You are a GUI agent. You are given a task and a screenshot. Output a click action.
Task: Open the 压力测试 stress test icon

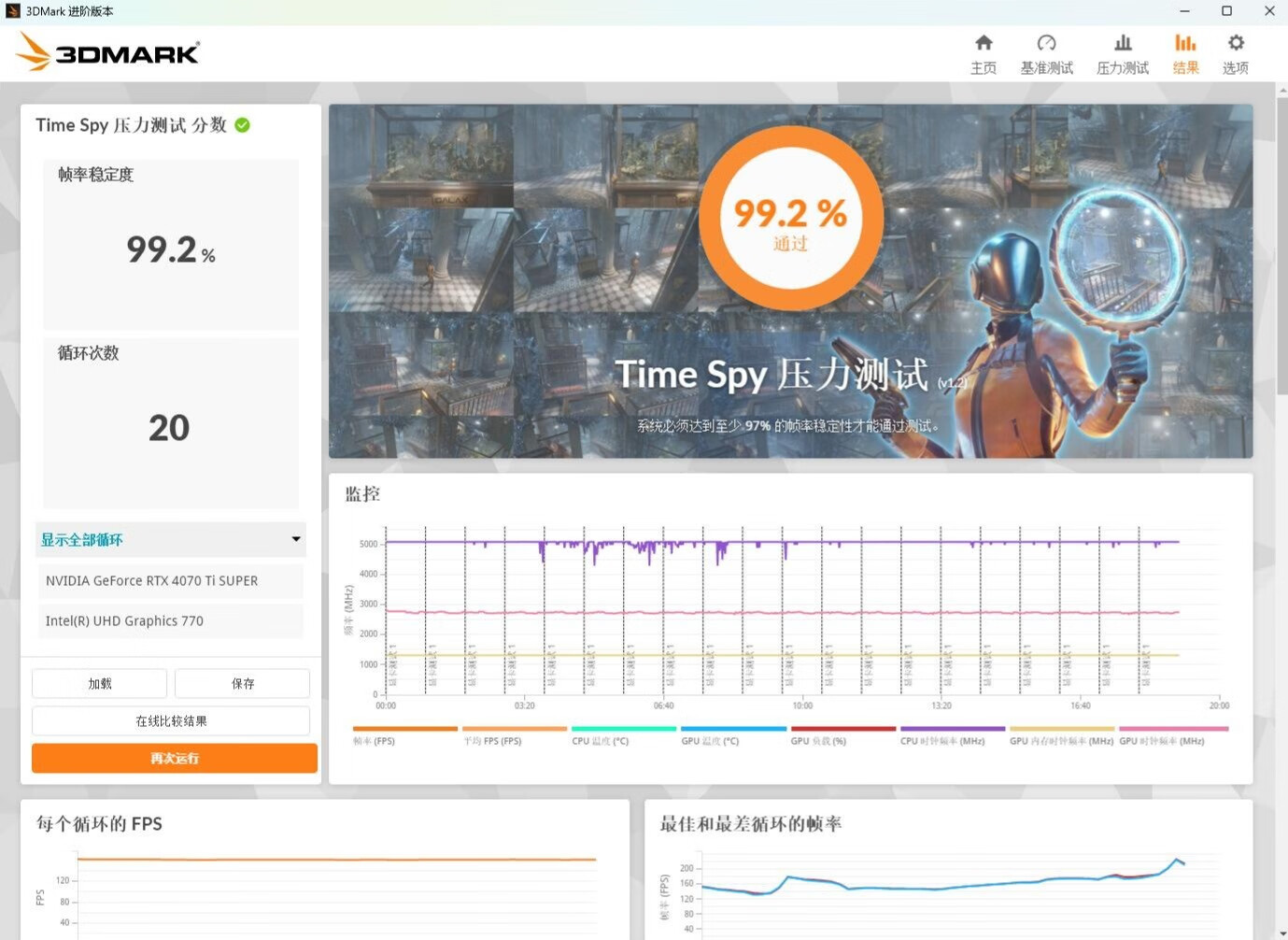pyautogui.click(x=1123, y=43)
